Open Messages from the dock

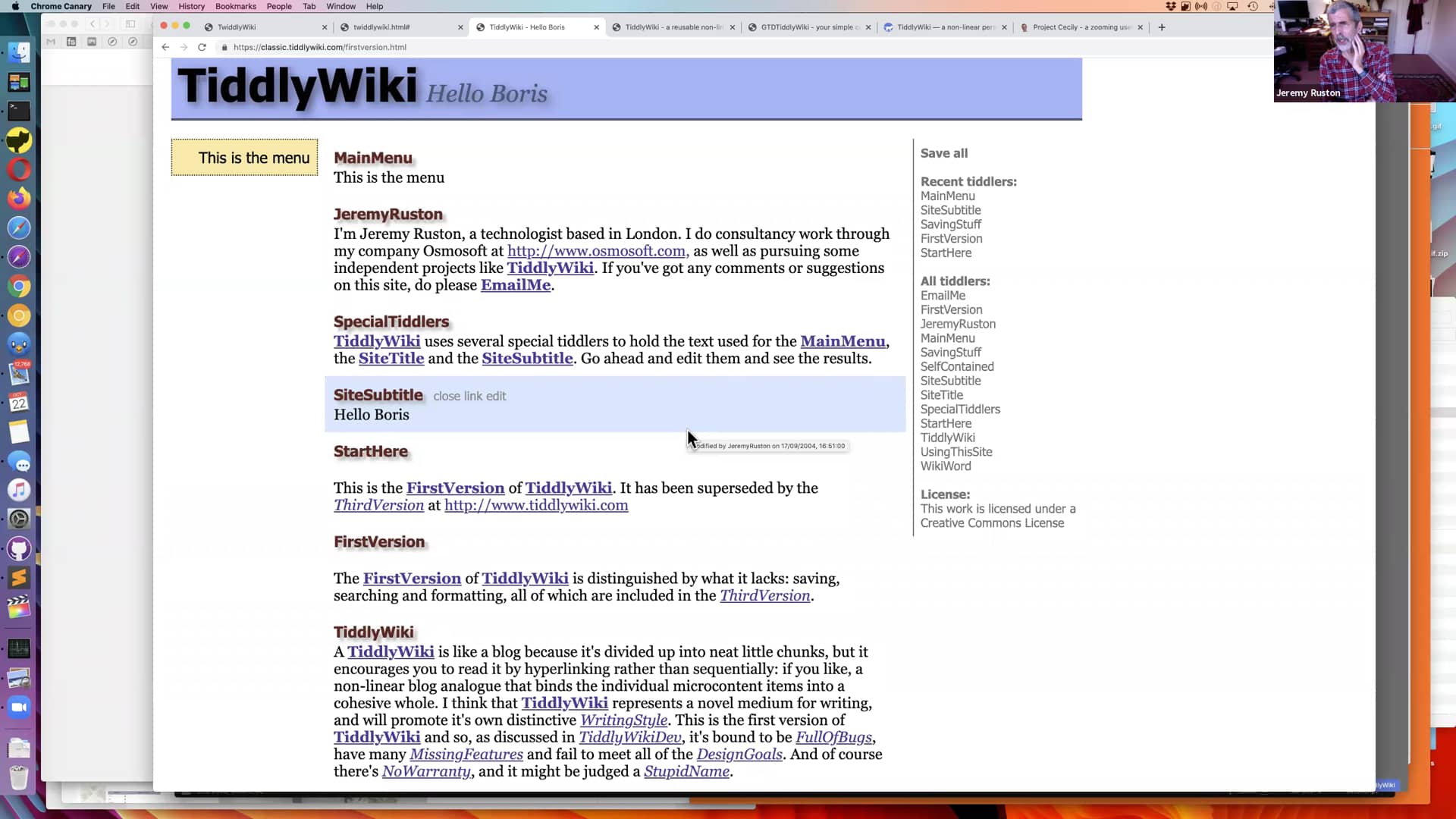(19, 462)
